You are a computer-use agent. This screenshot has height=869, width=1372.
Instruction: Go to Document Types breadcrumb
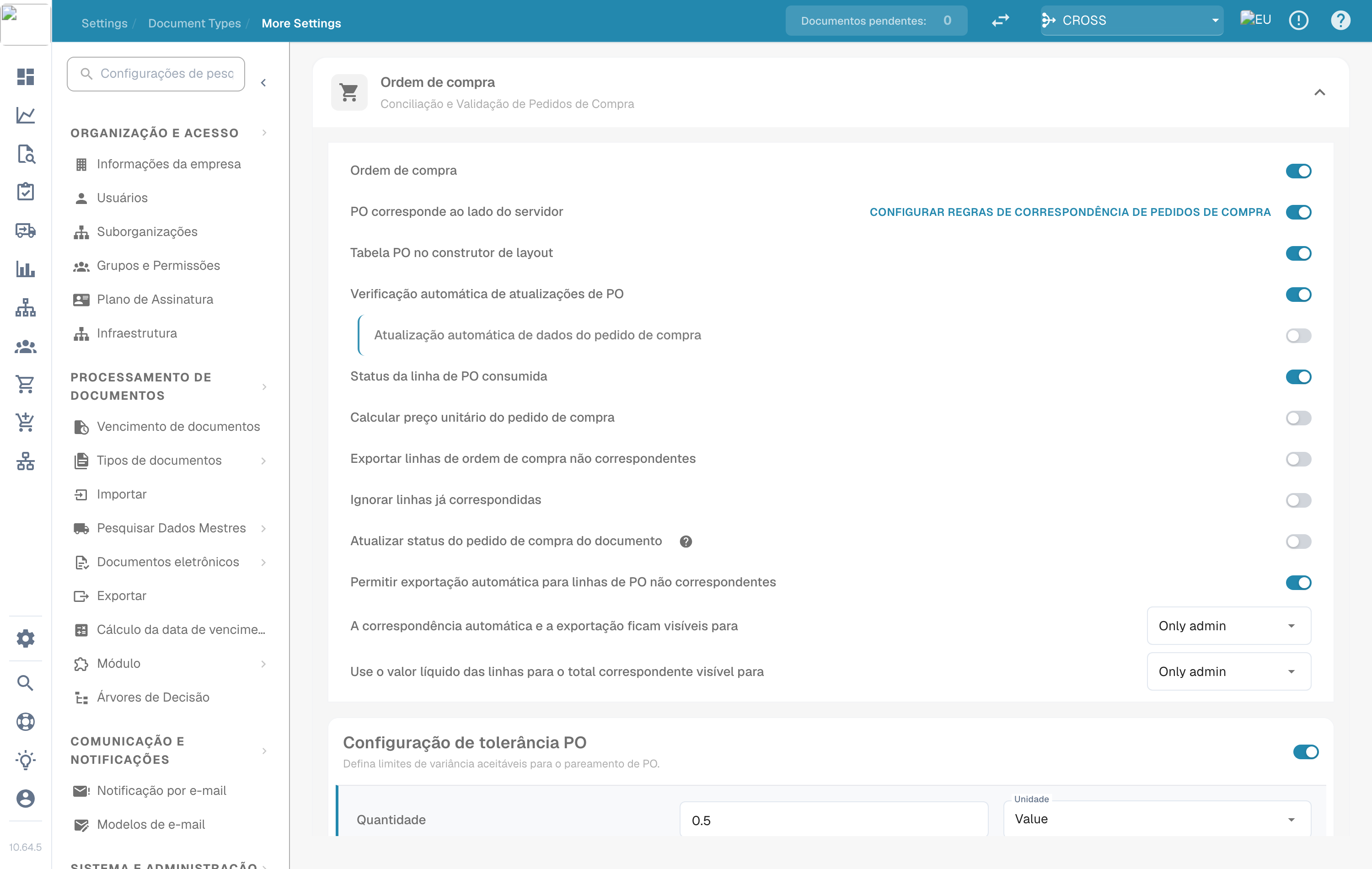(x=194, y=23)
